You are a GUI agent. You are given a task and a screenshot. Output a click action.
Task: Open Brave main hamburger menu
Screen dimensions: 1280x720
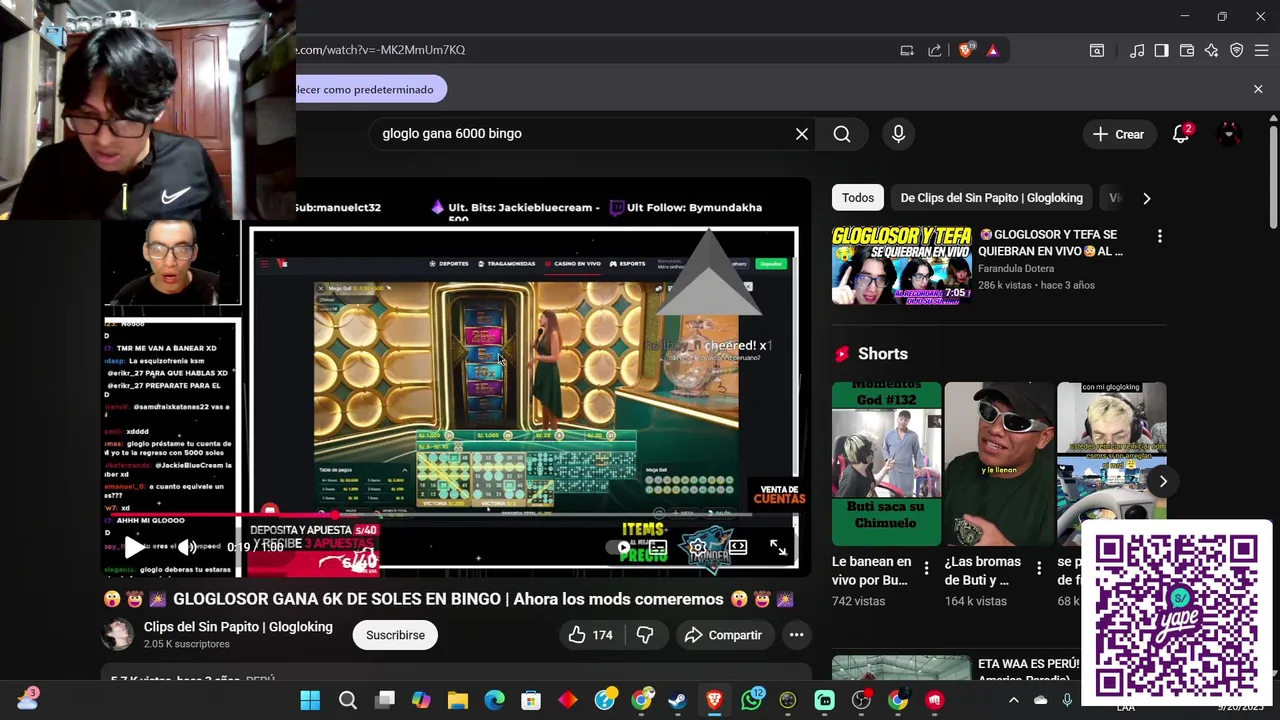1261,50
